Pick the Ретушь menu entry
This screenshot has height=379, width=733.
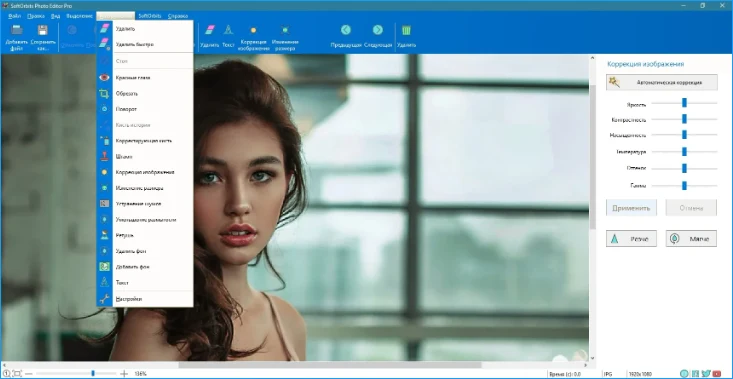tap(145, 235)
